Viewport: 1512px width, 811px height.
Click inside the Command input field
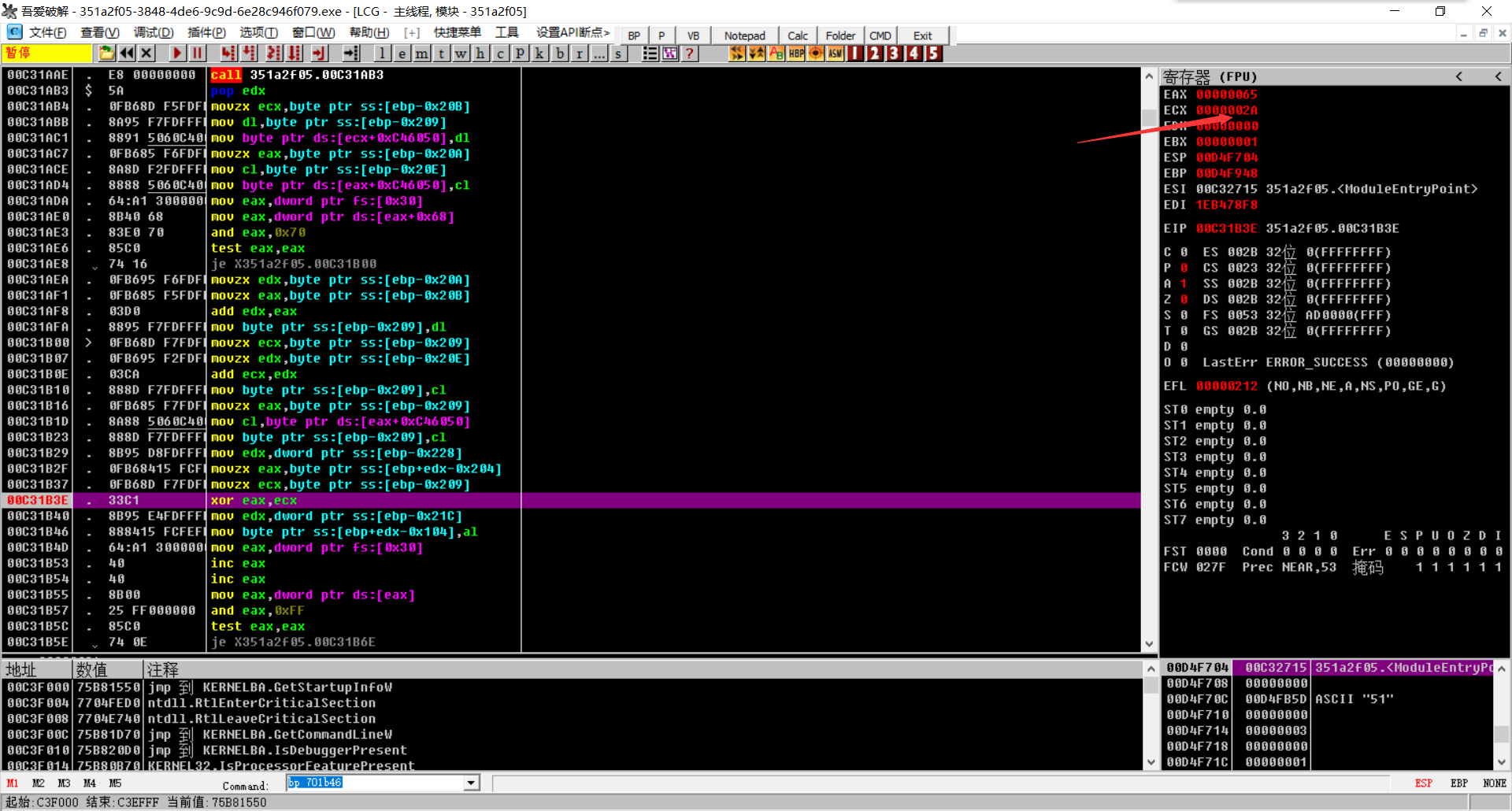point(378,783)
